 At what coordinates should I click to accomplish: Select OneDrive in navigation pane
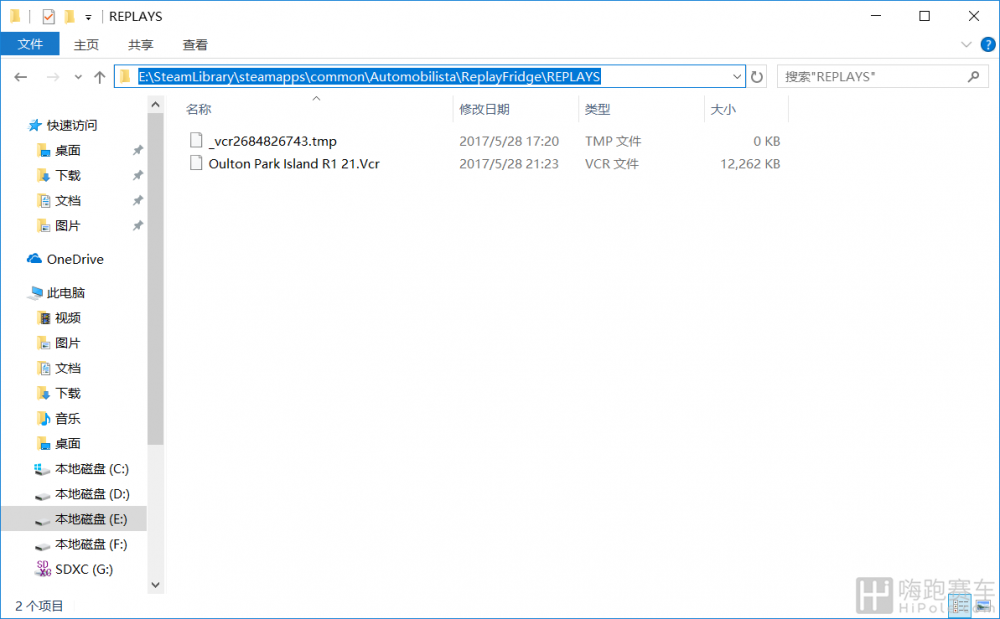tap(75, 259)
